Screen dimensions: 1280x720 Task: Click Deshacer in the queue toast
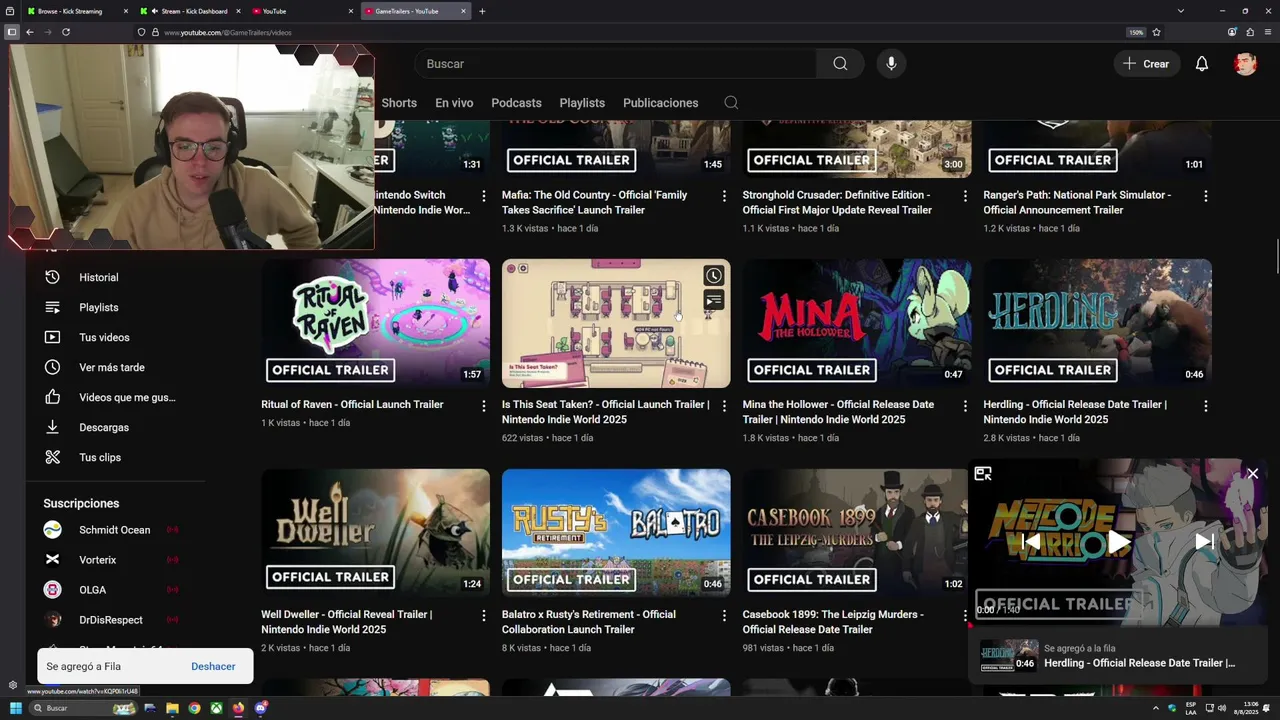point(213,666)
